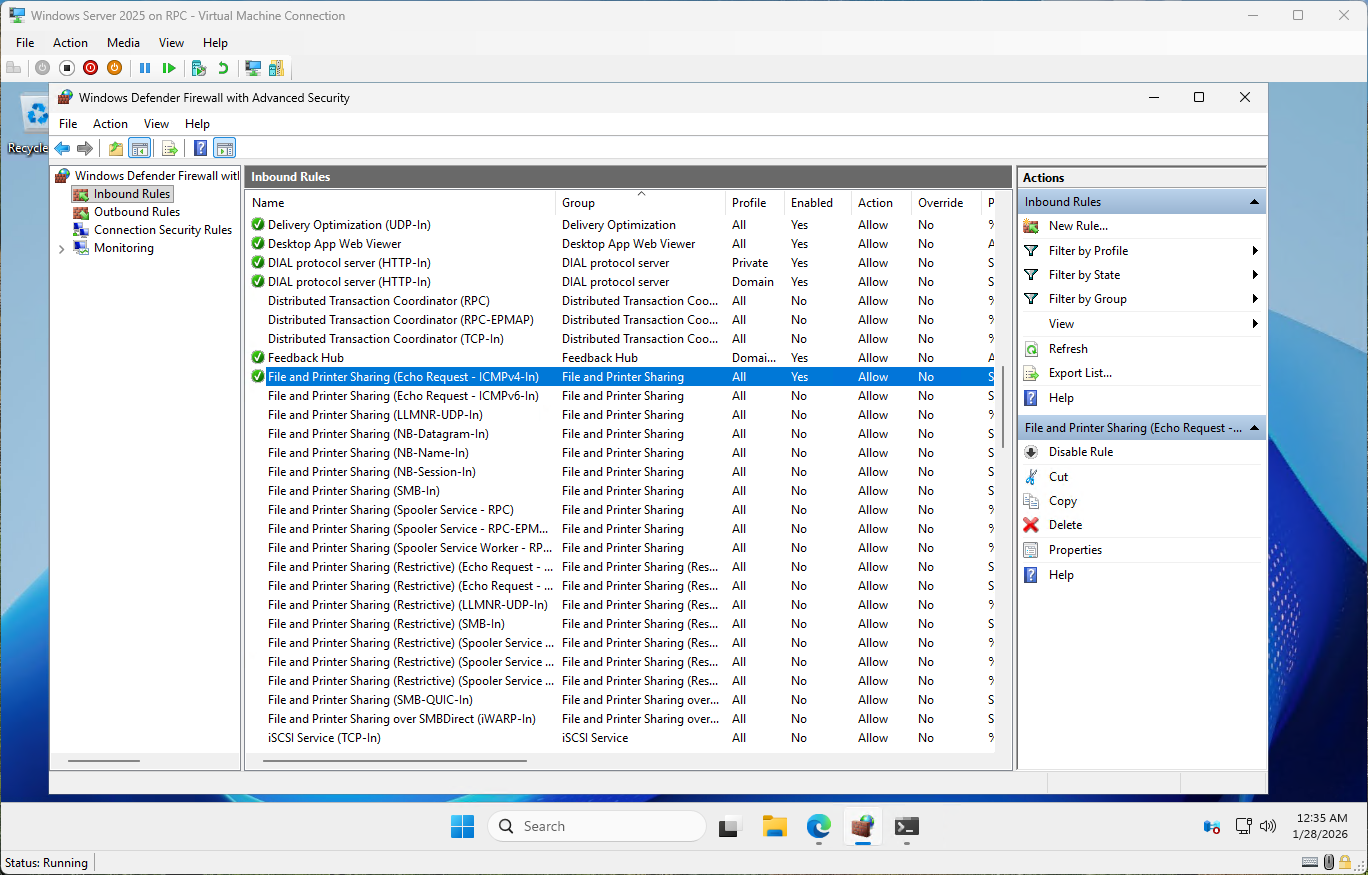Click the Export List toolbar icon
Image resolution: width=1368 pixels, height=875 pixels.
(x=170, y=149)
